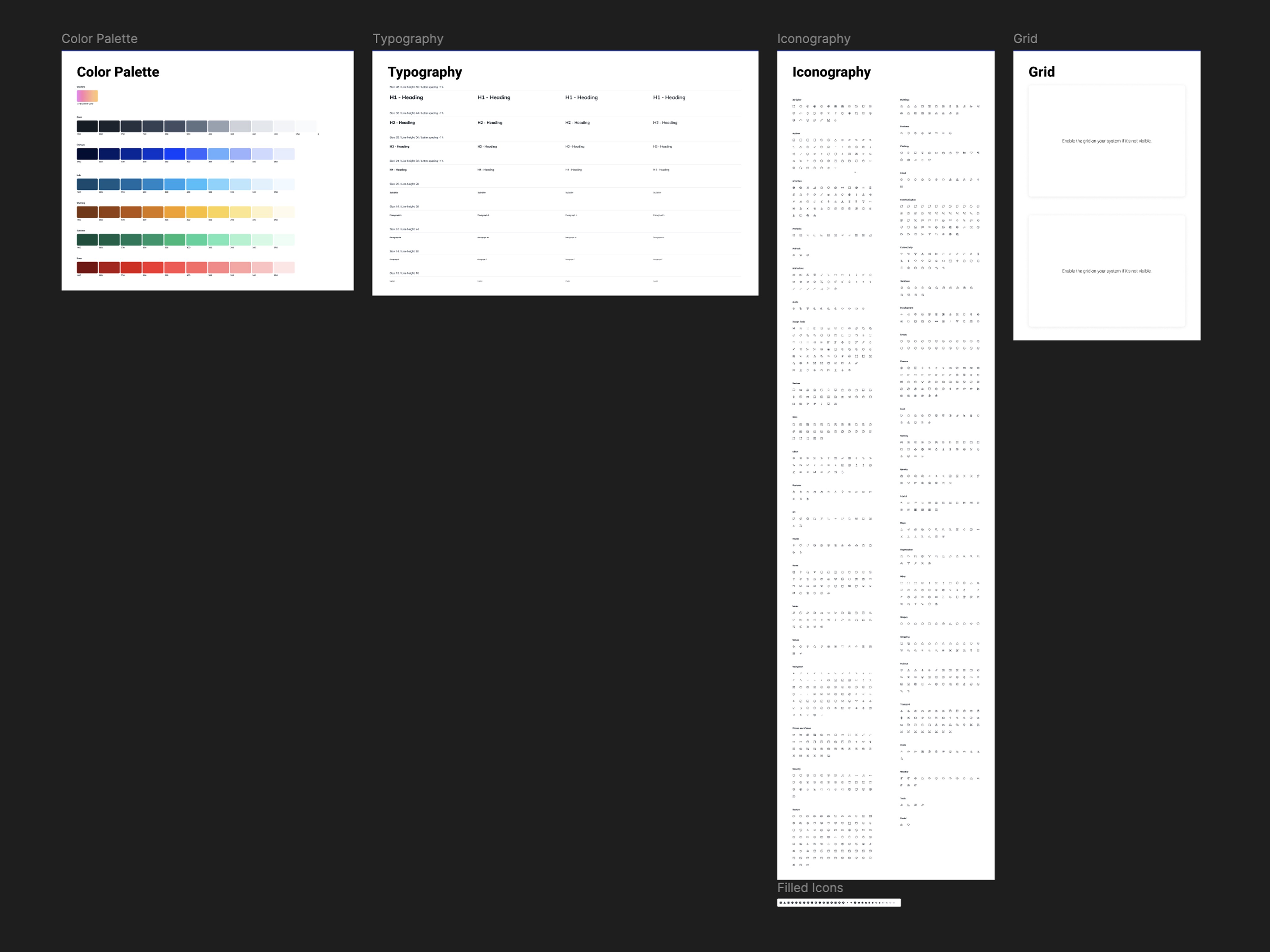Click first icon in Buildings section

pyautogui.click(x=901, y=106)
